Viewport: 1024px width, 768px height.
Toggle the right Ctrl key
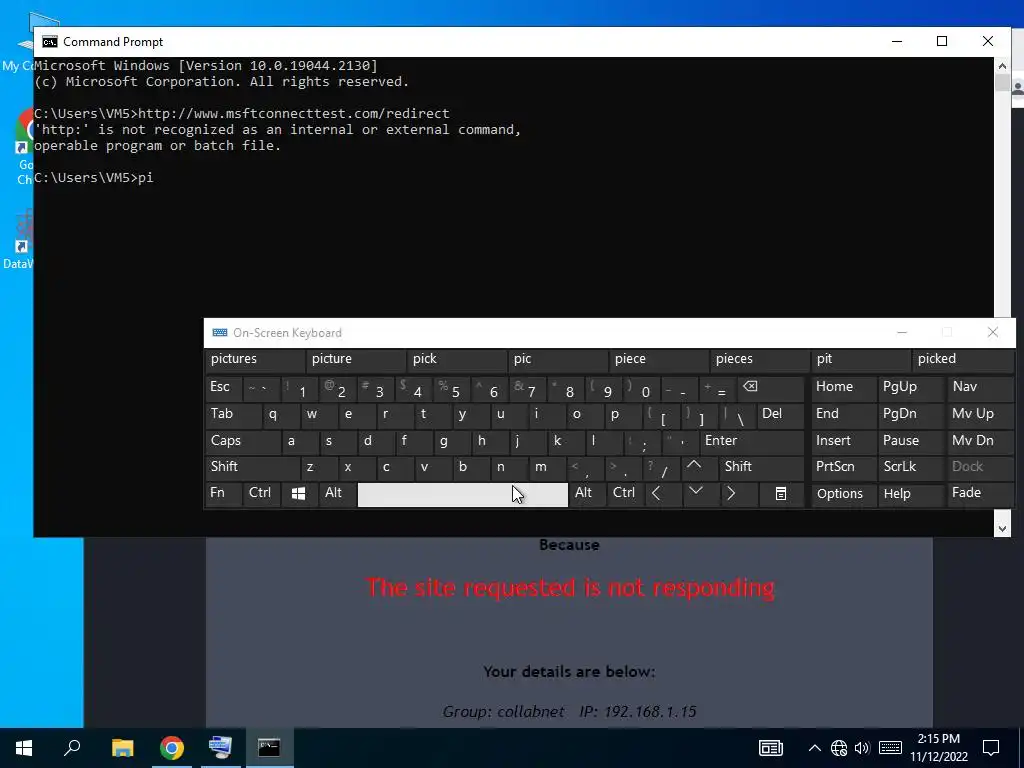click(x=625, y=494)
